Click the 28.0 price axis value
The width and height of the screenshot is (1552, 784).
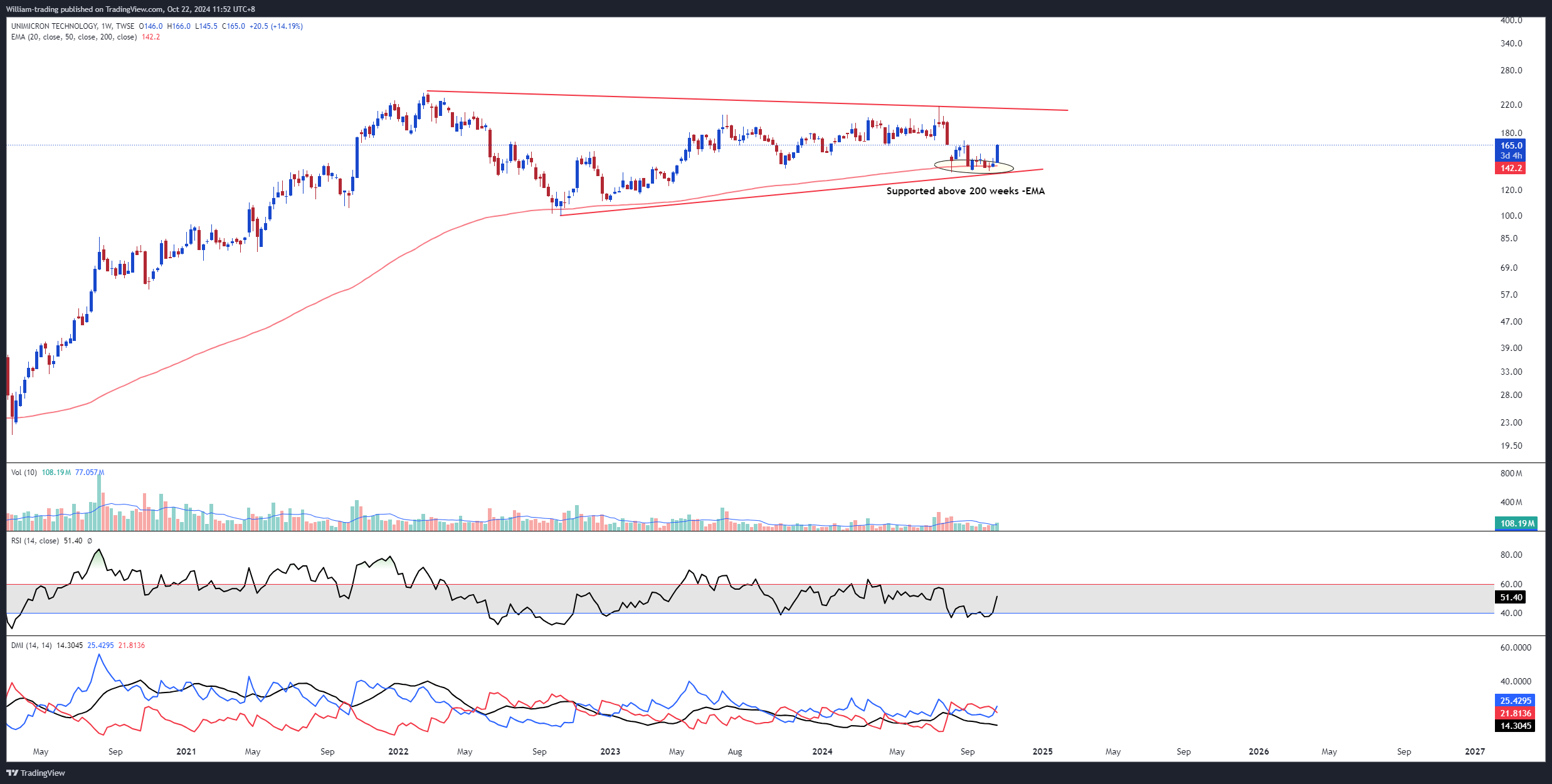[x=1511, y=395]
